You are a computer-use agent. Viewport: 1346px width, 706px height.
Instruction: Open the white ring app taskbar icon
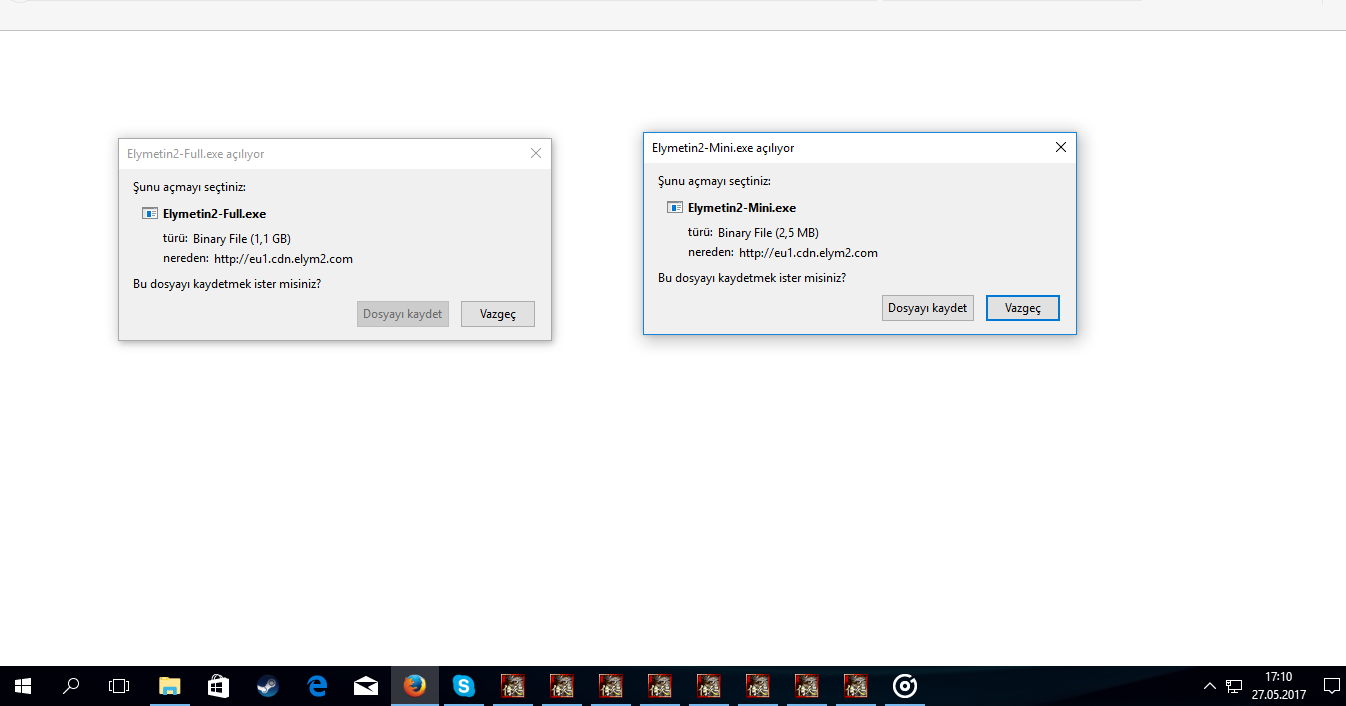pyautogui.click(x=905, y=686)
